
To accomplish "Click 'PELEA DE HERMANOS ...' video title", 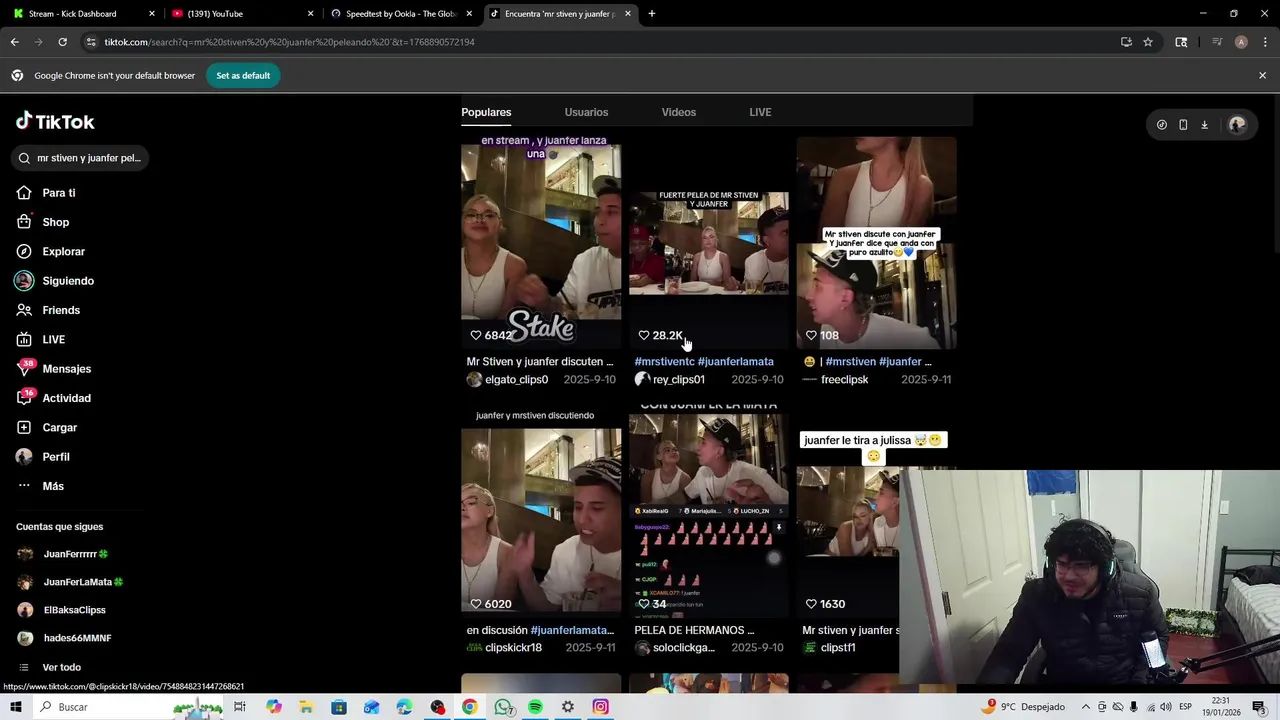I will tap(694, 630).
